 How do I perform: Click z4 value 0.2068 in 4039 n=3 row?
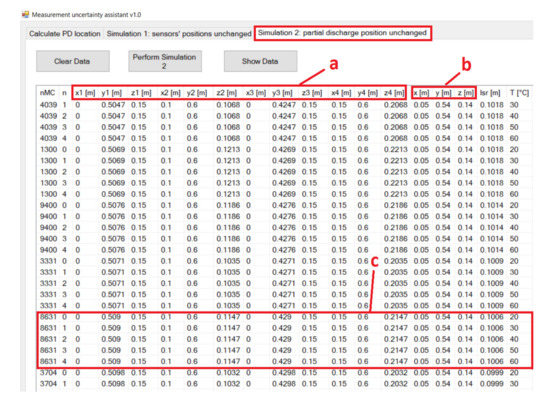tap(396, 127)
